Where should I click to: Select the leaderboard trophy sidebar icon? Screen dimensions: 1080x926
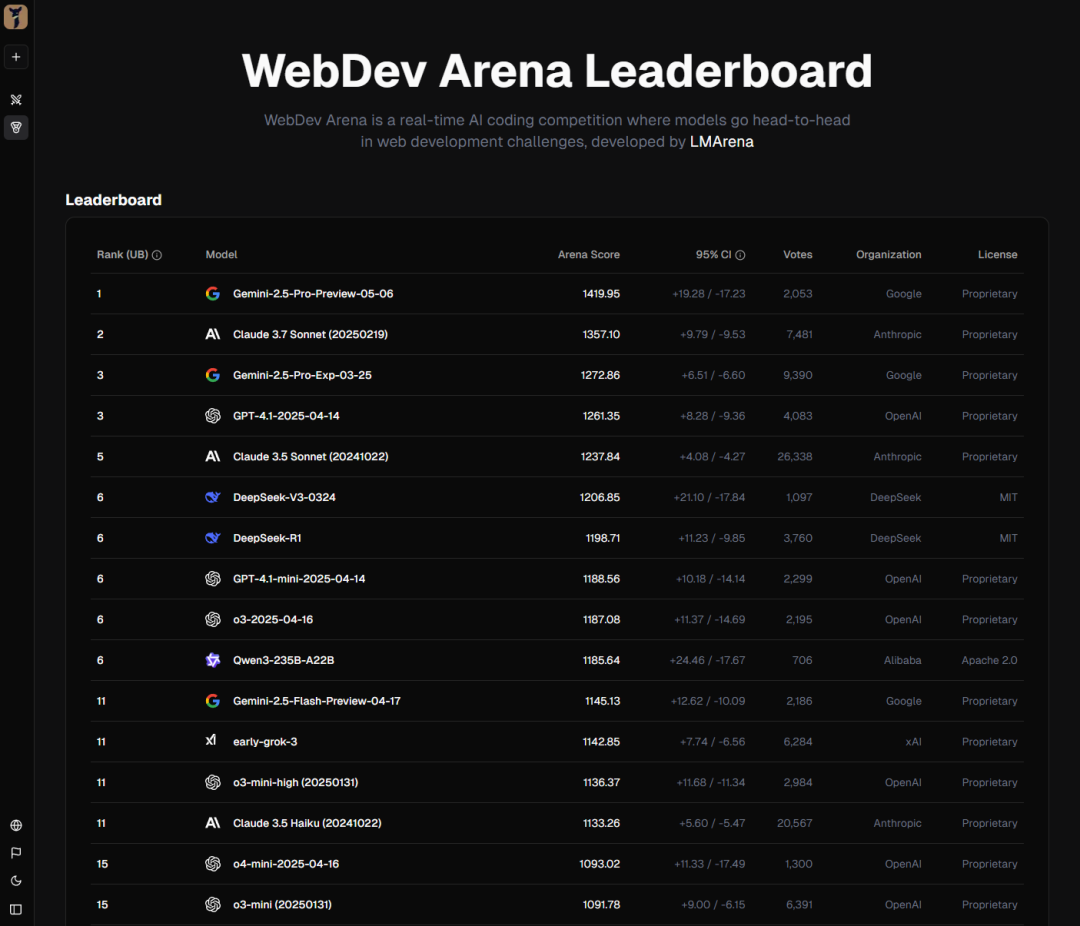point(16,127)
